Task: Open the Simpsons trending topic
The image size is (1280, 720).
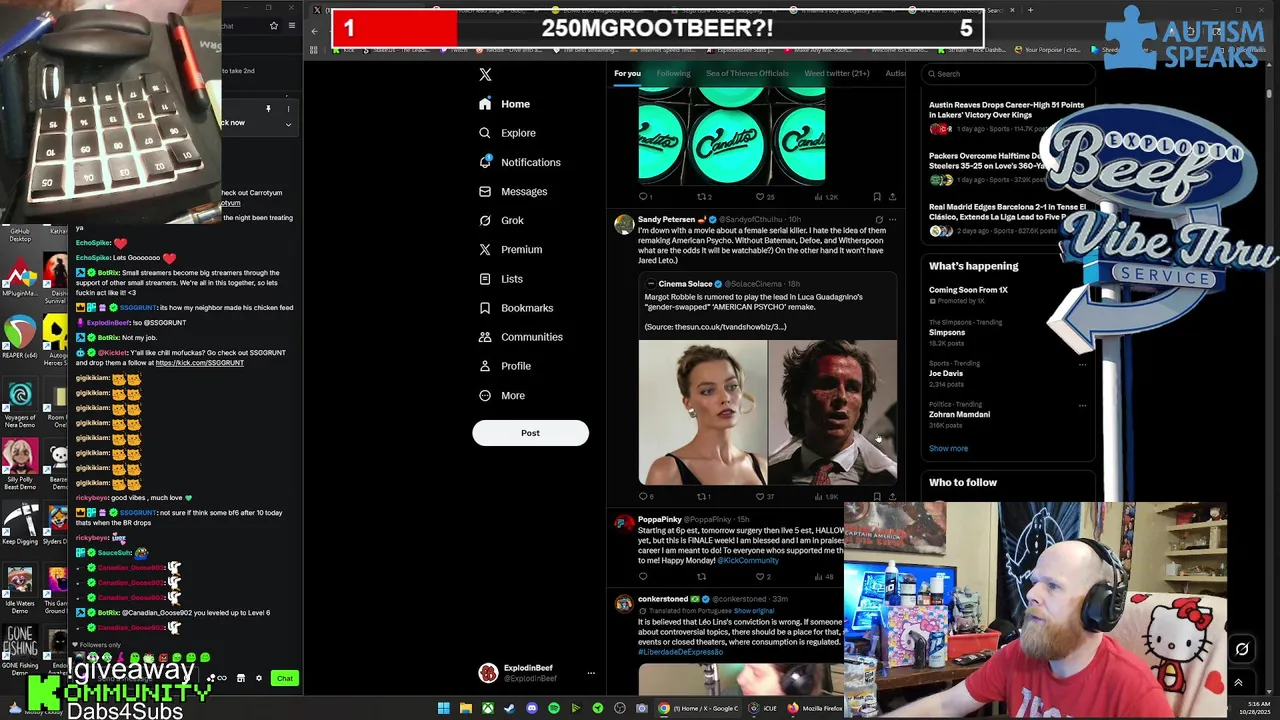Action: coord(1006,332)
